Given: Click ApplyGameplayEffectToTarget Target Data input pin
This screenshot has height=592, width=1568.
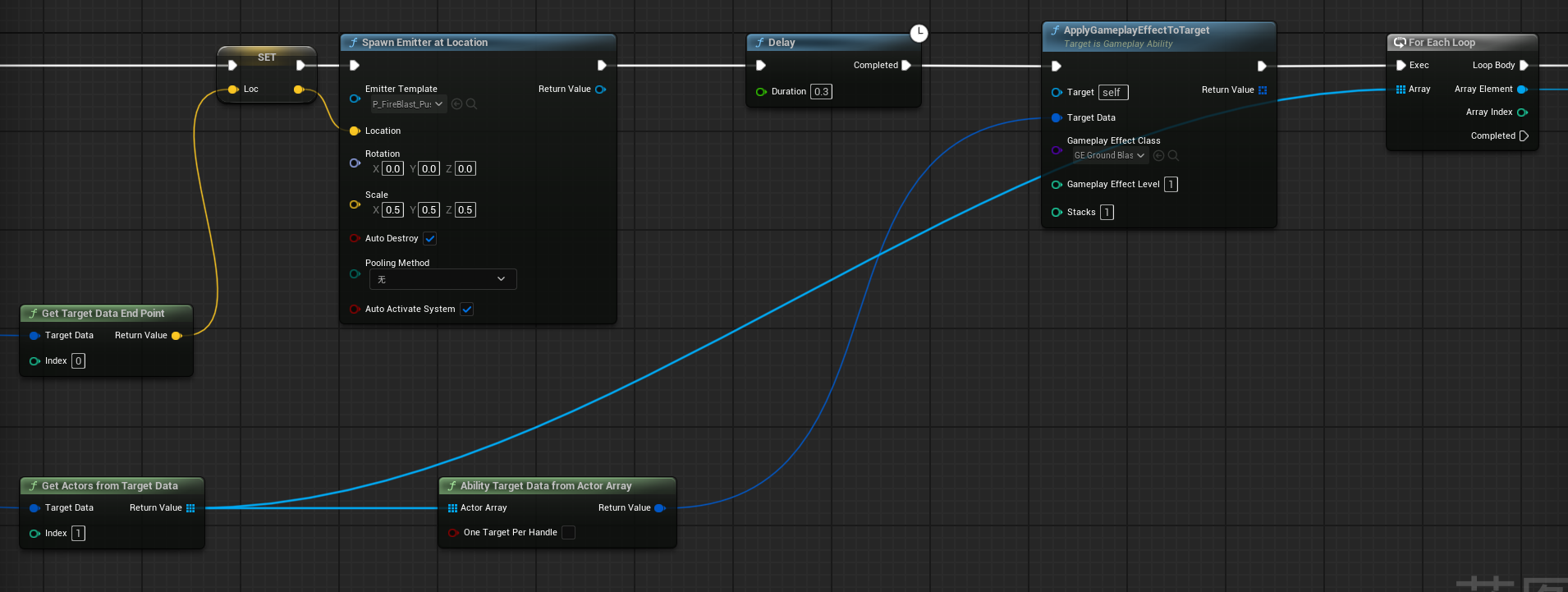Looking at the screenshot, I should point(1057,117).
